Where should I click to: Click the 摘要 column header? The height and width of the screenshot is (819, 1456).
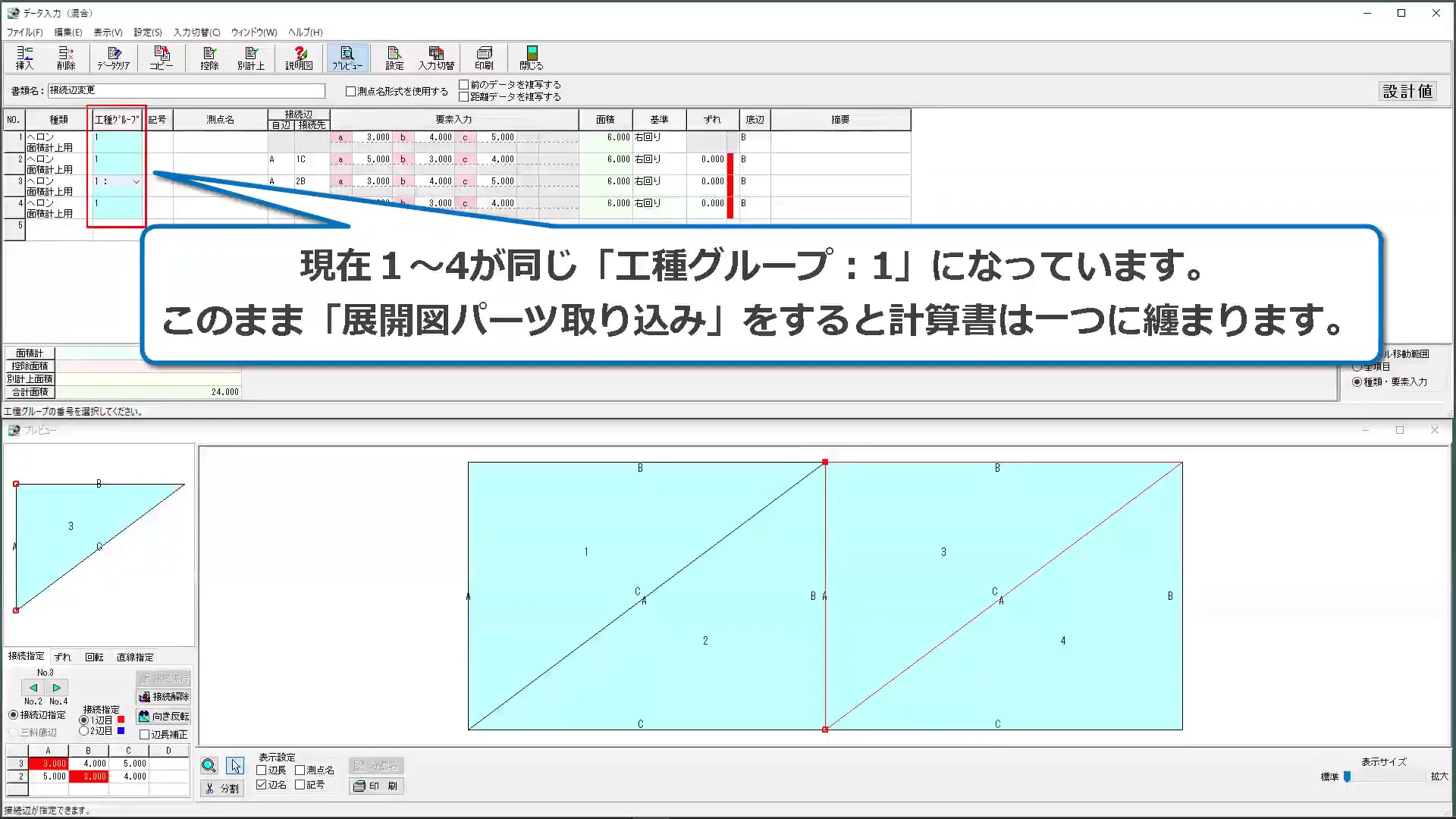pyautogui.click(x=840, y=120)
